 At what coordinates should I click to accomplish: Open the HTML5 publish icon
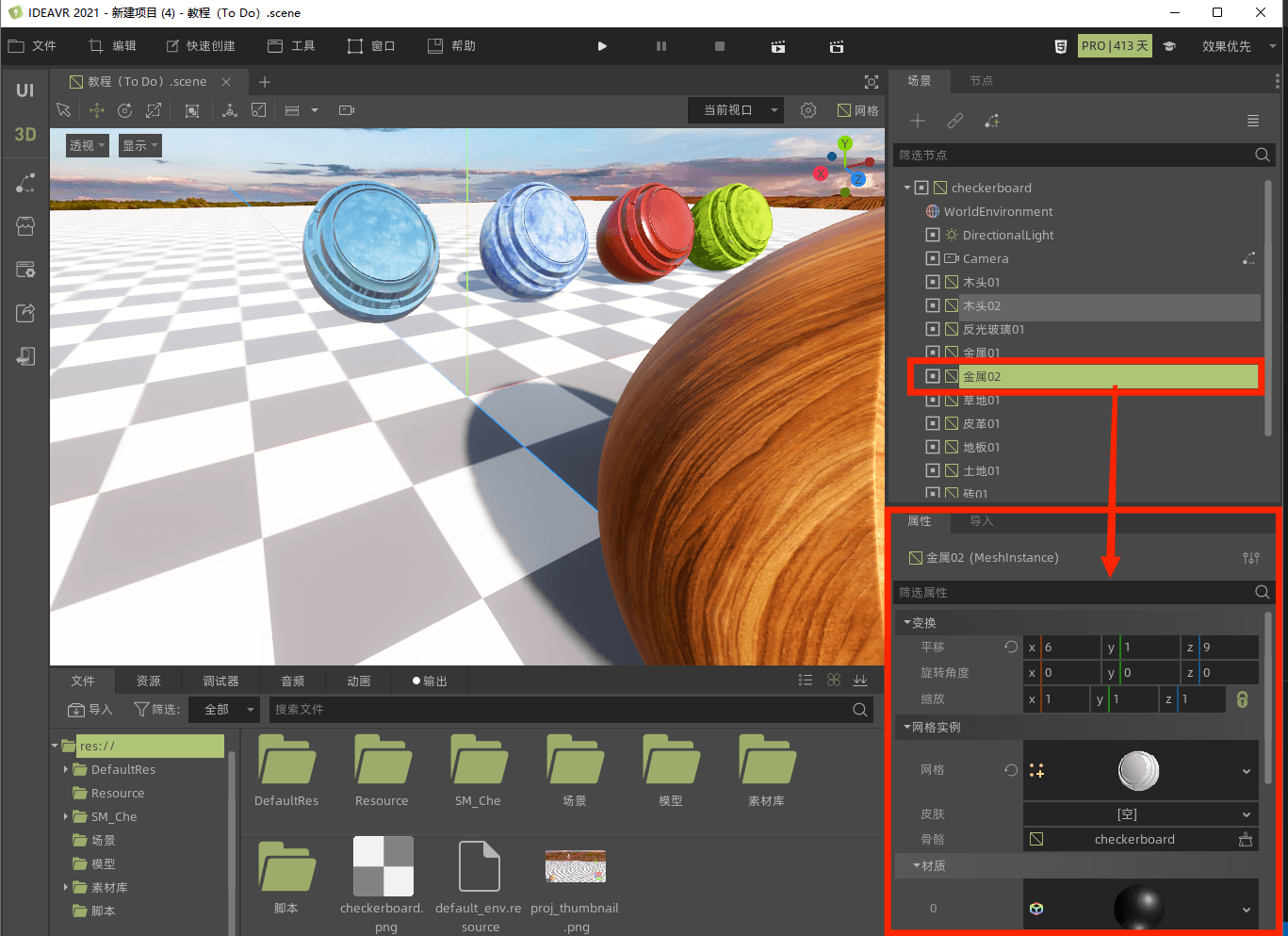(1061, 46)
